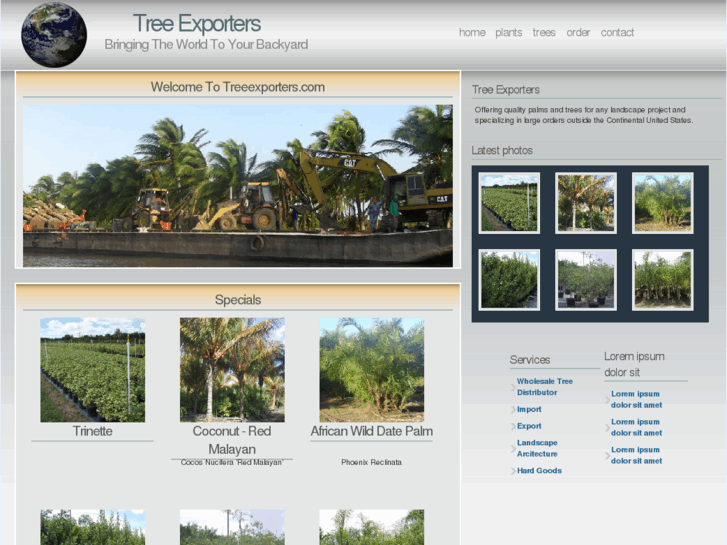The height and width of the screenshot is (545, 727).
Task: Click second Lorem ipsum dolor sit amet link
Action: coord(636,427)
